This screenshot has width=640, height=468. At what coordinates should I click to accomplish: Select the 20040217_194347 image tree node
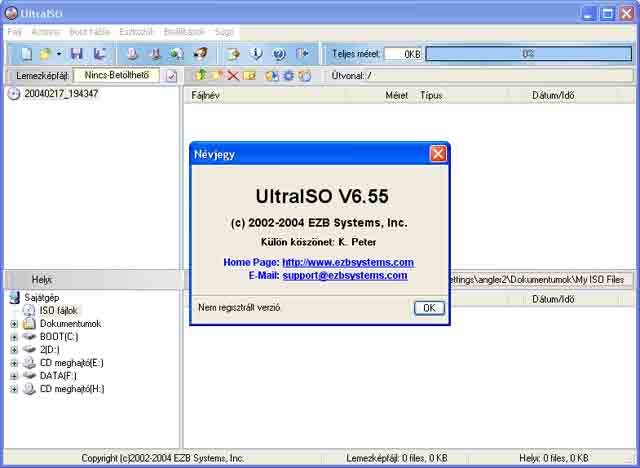point(61,93)
